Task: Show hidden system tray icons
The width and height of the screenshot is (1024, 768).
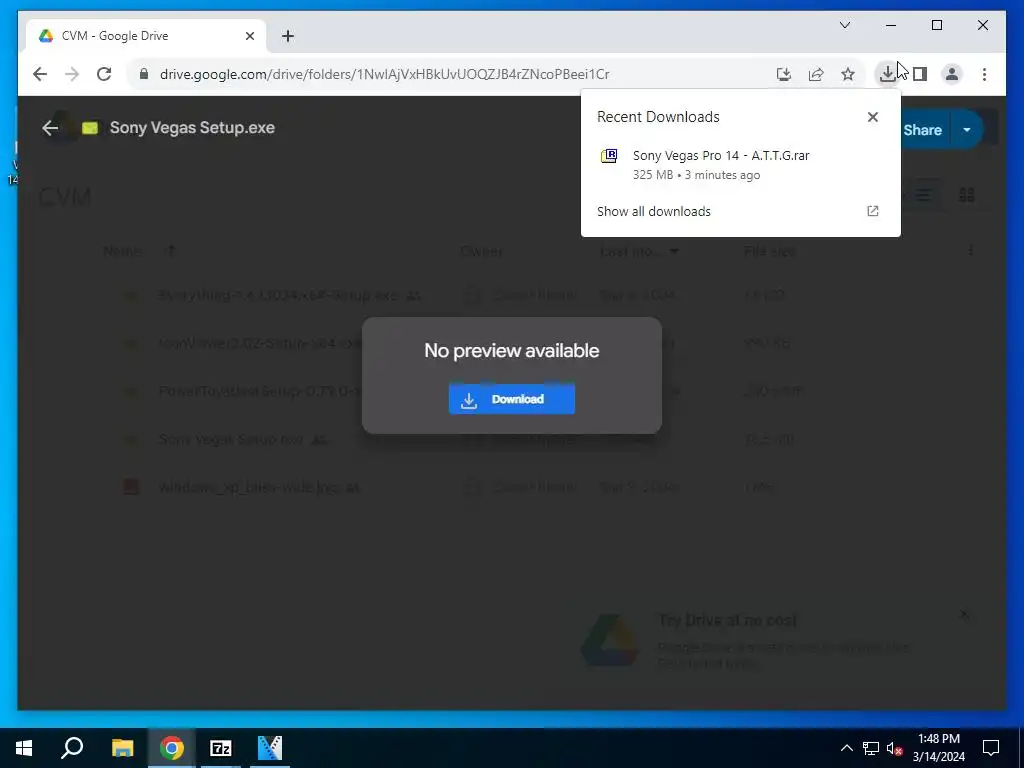Action: point(846,748)
